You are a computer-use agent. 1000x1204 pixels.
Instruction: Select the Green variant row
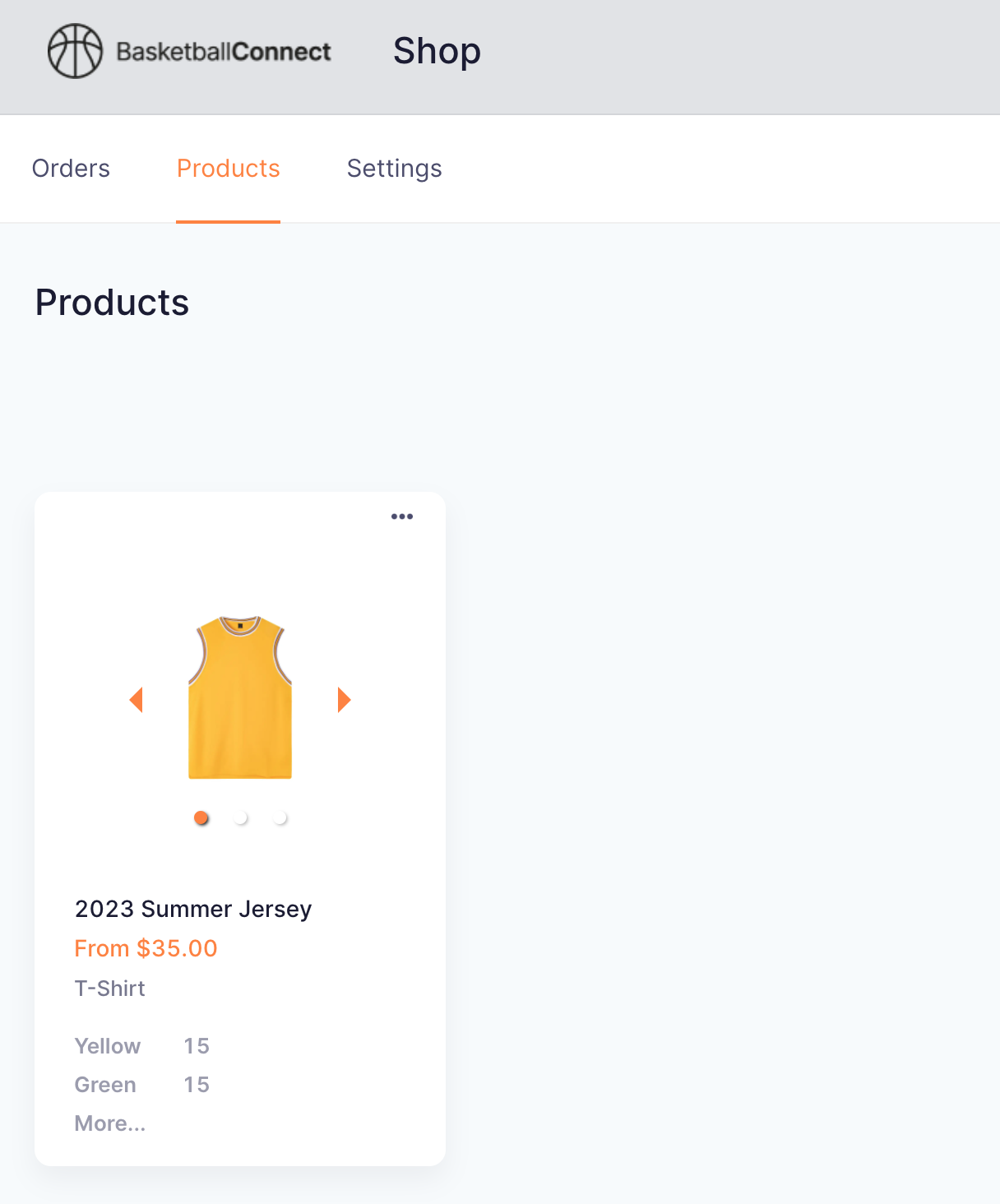coord(142,1085)
